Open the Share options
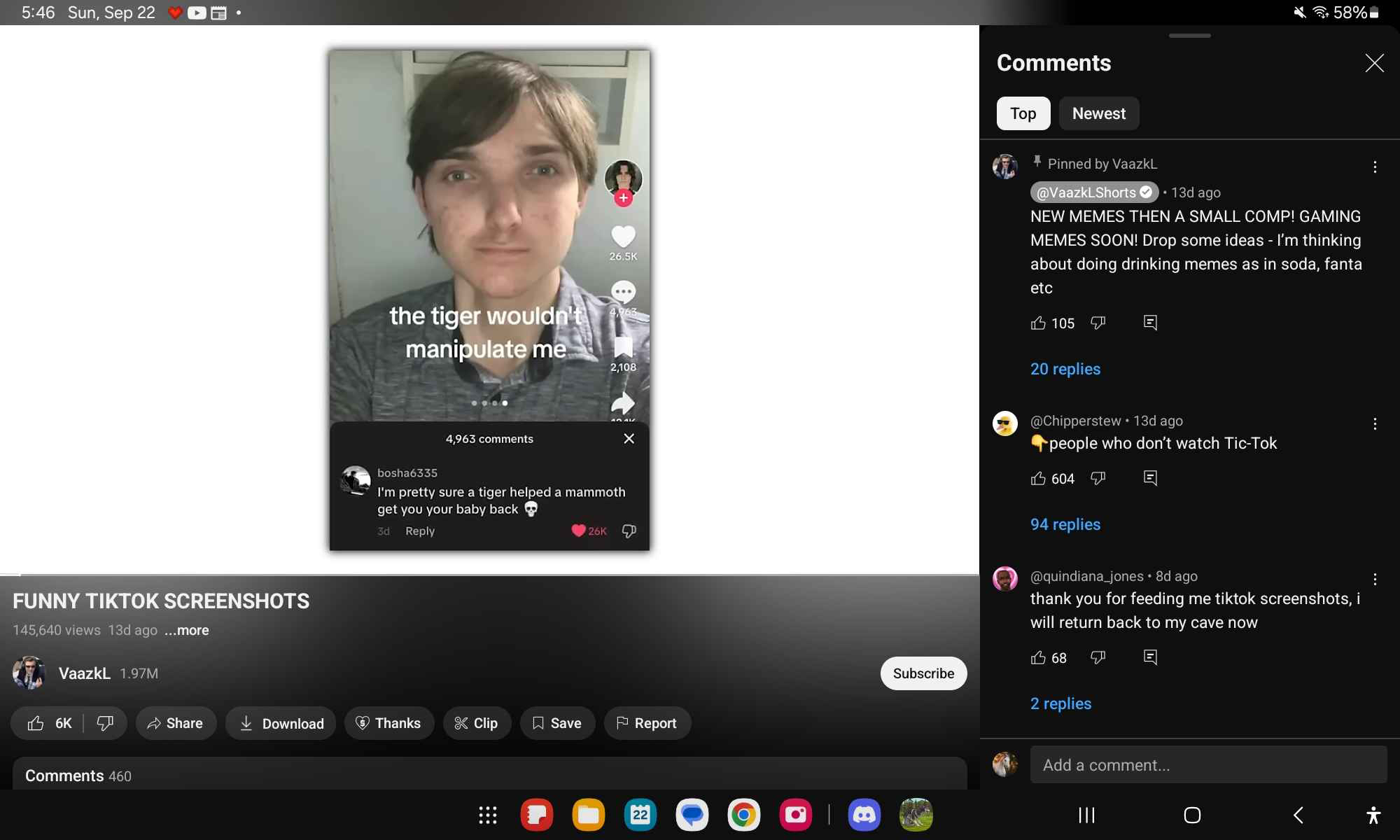 [x=176, y=723]
